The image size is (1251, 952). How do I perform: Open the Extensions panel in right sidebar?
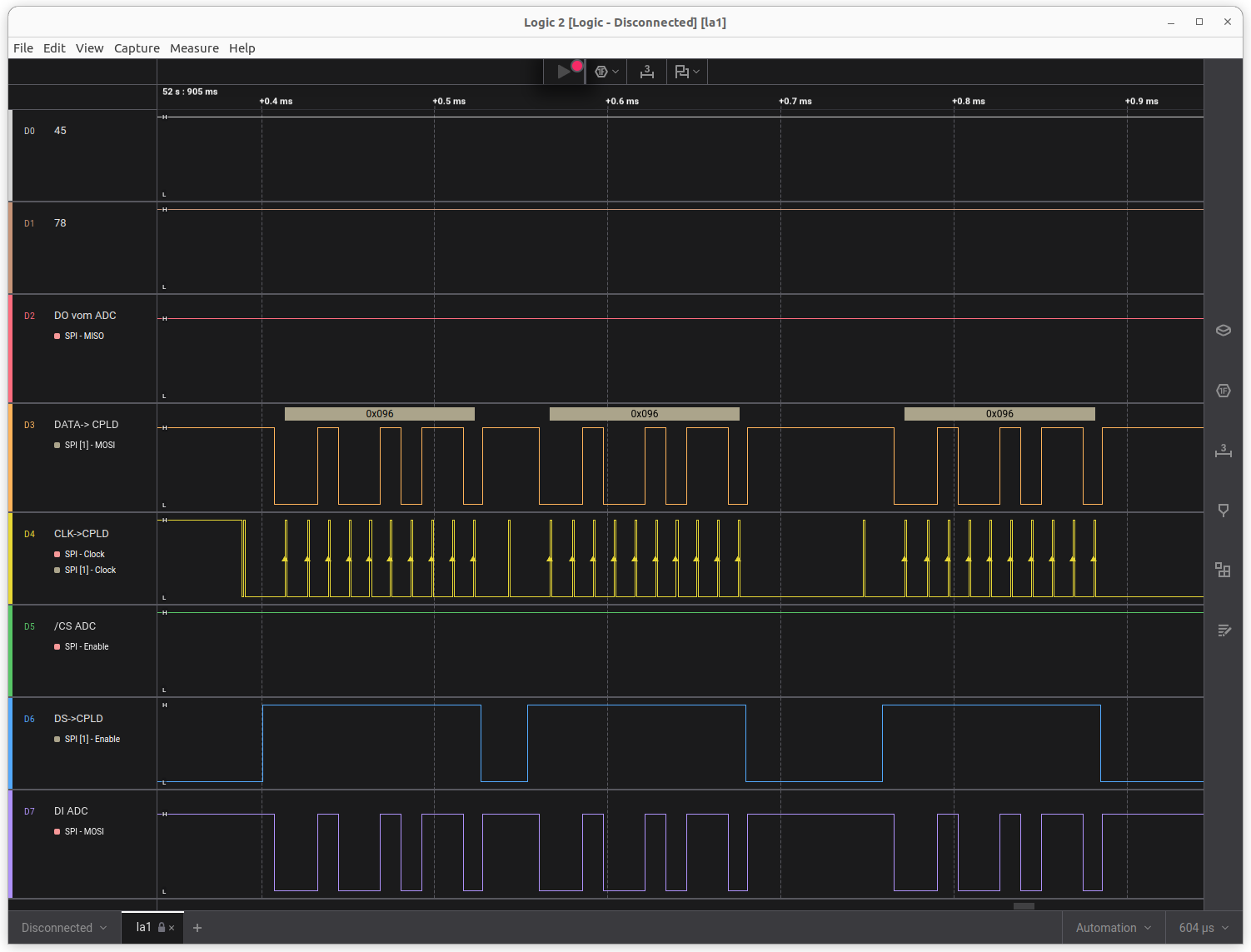pos(1223,571)
